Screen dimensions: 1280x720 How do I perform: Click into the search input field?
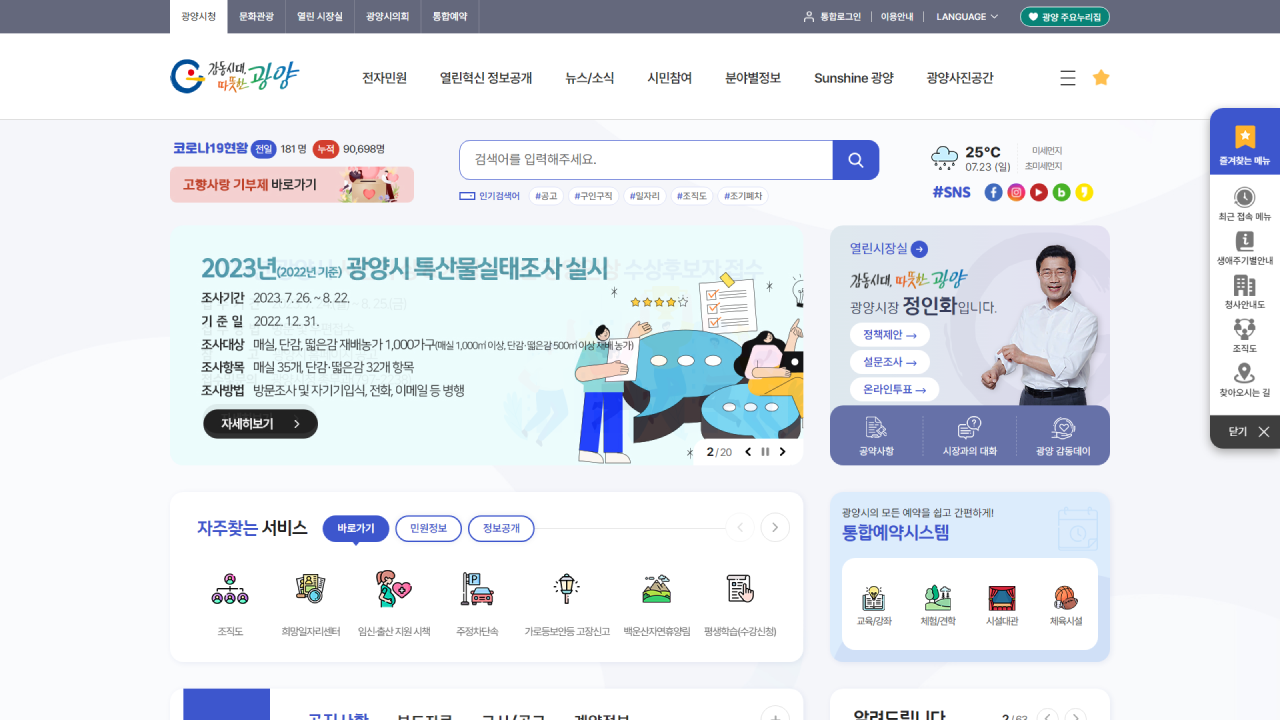click(645, 160)
